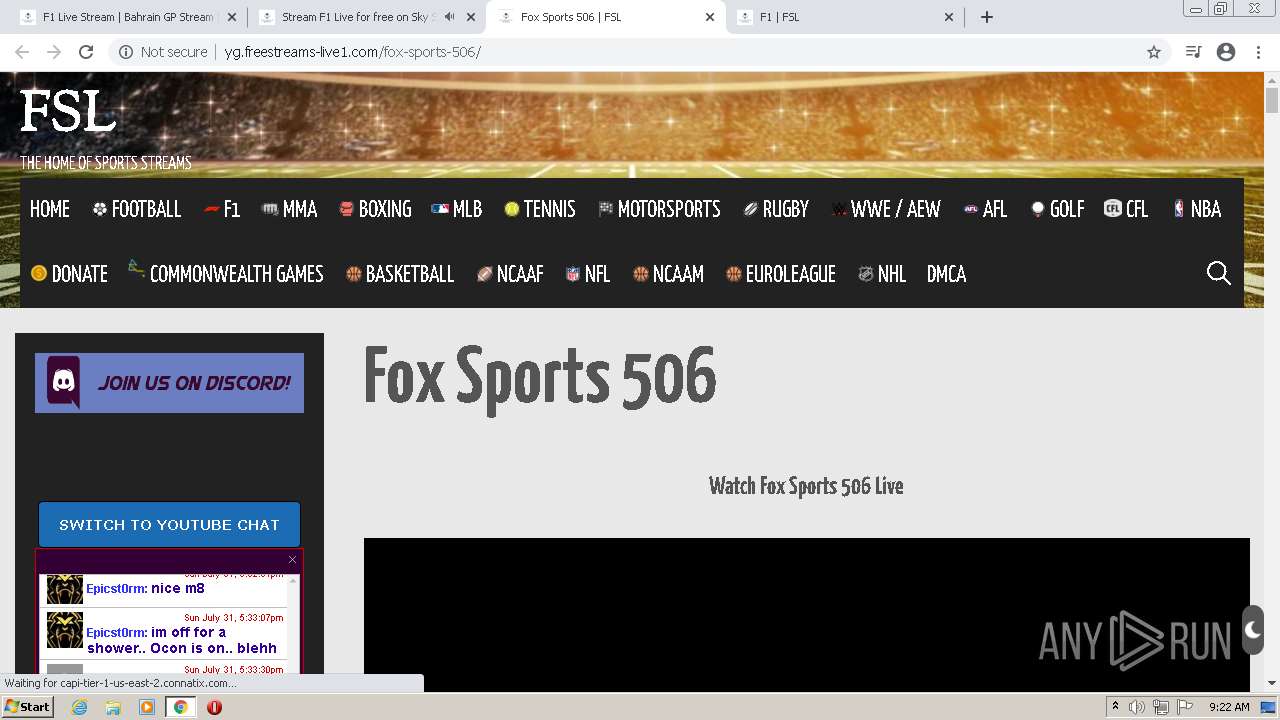Go to the MMA section

click(x=290, y=209)
